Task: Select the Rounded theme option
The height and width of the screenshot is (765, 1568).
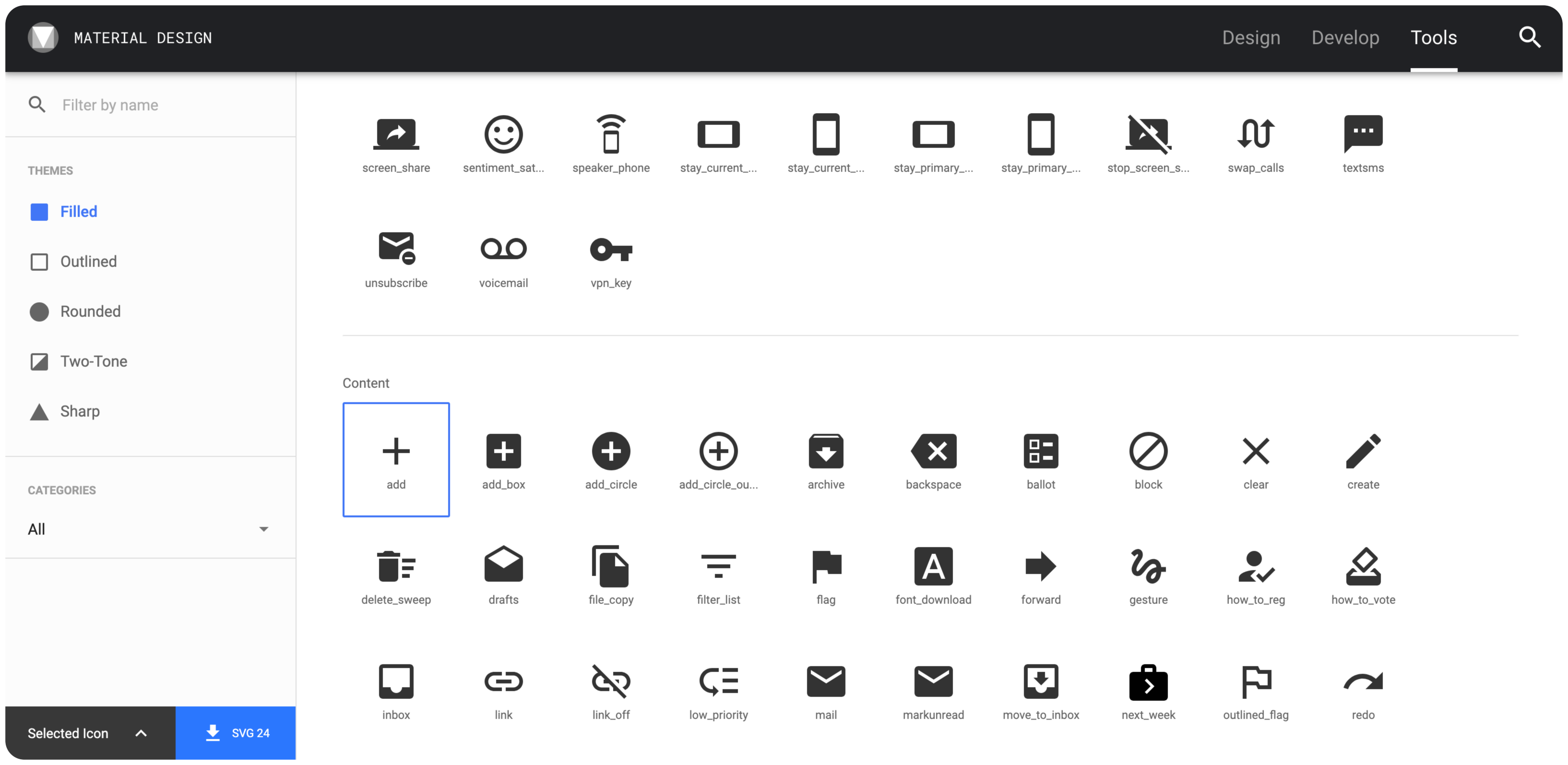Action: 89,312
